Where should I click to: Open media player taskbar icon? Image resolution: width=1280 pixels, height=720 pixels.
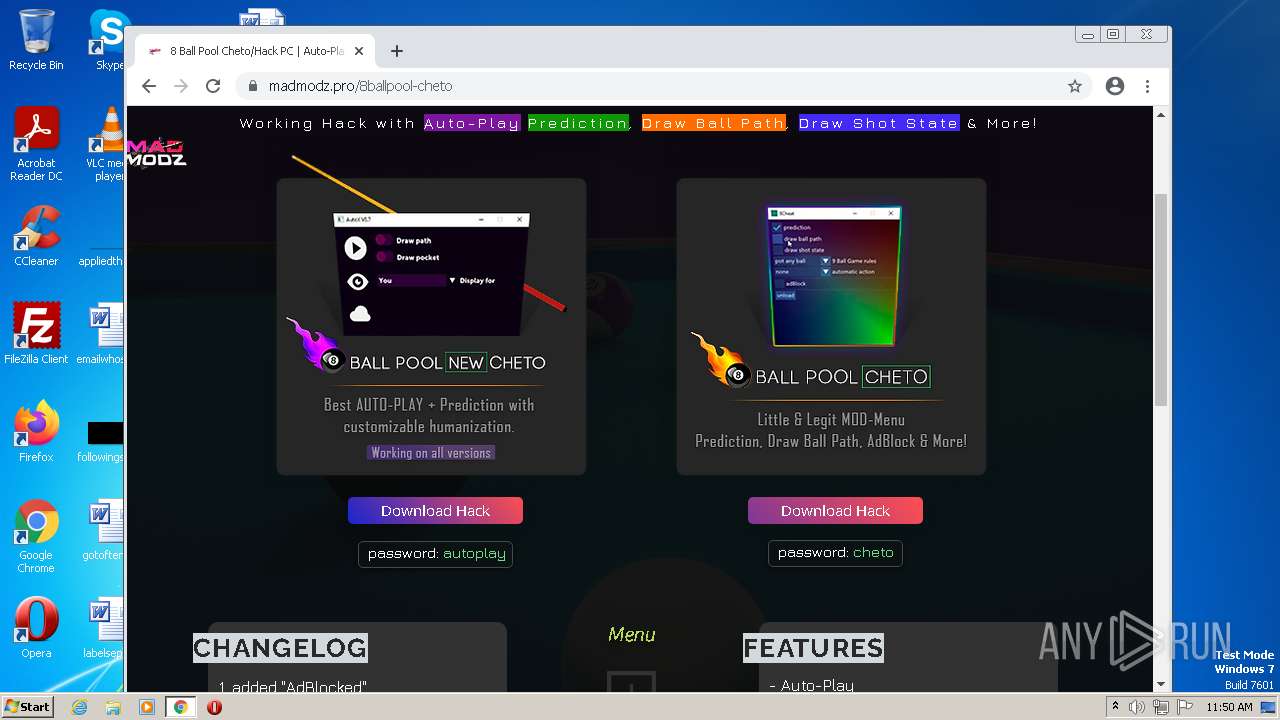coord(147,707)
